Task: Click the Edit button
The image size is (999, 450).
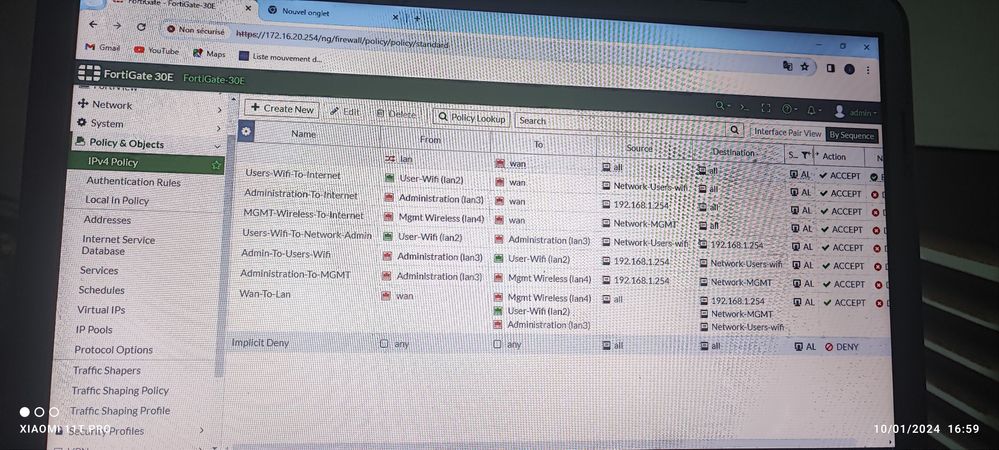Action: [345, 112]
